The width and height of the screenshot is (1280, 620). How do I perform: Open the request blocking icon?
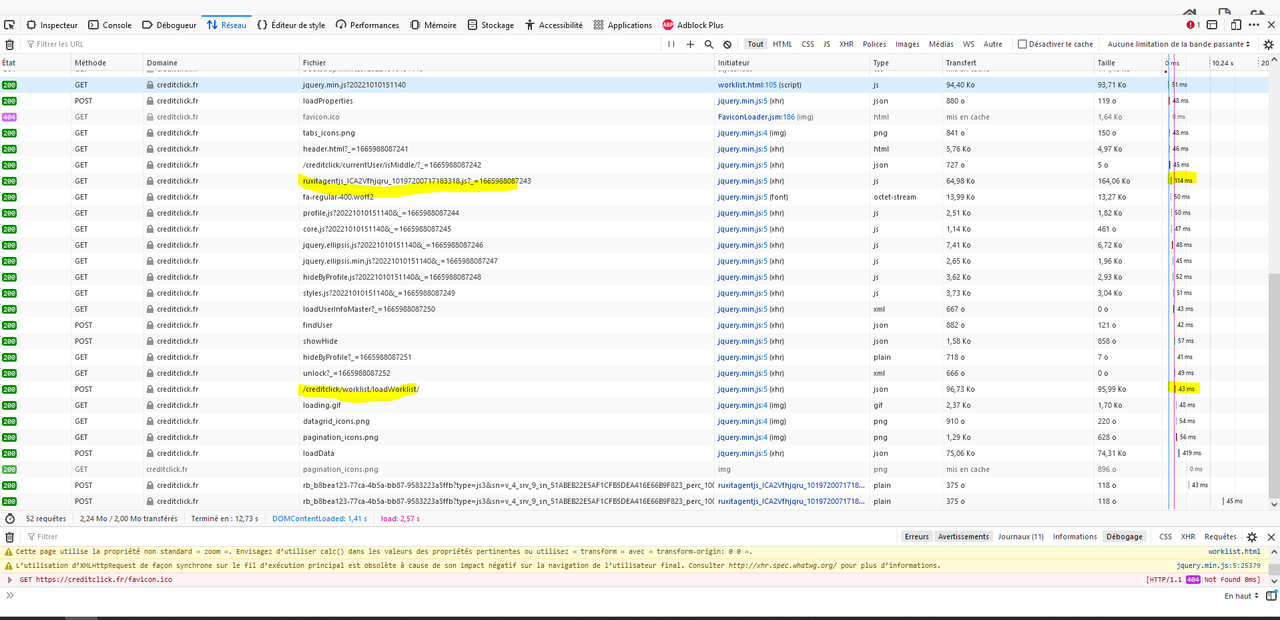click(x=727, y=44)
